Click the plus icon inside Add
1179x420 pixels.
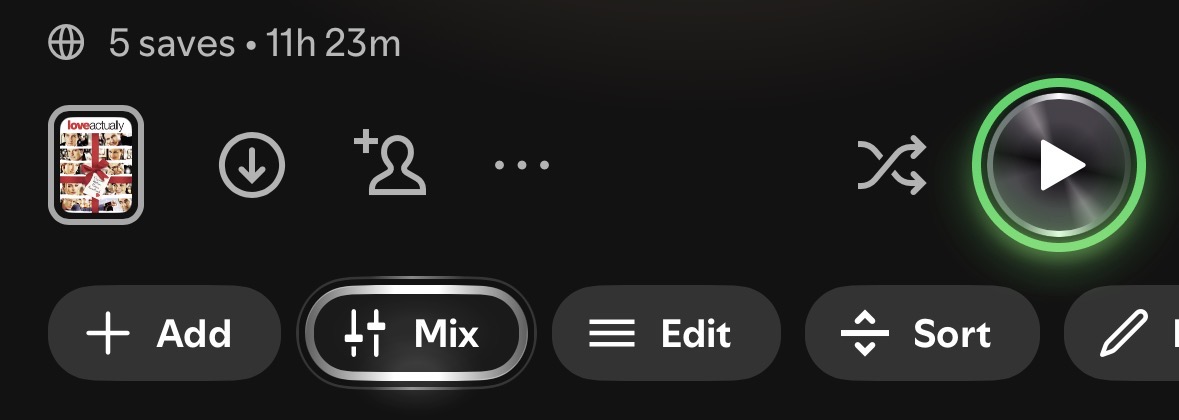pyautogui.click(x=108, y=334)
